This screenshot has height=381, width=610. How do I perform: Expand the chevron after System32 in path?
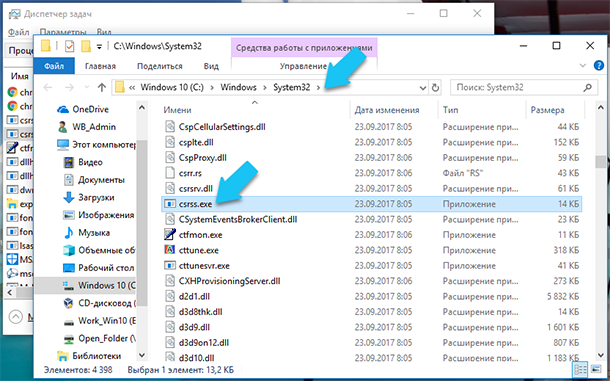click(x=318, y=88)
